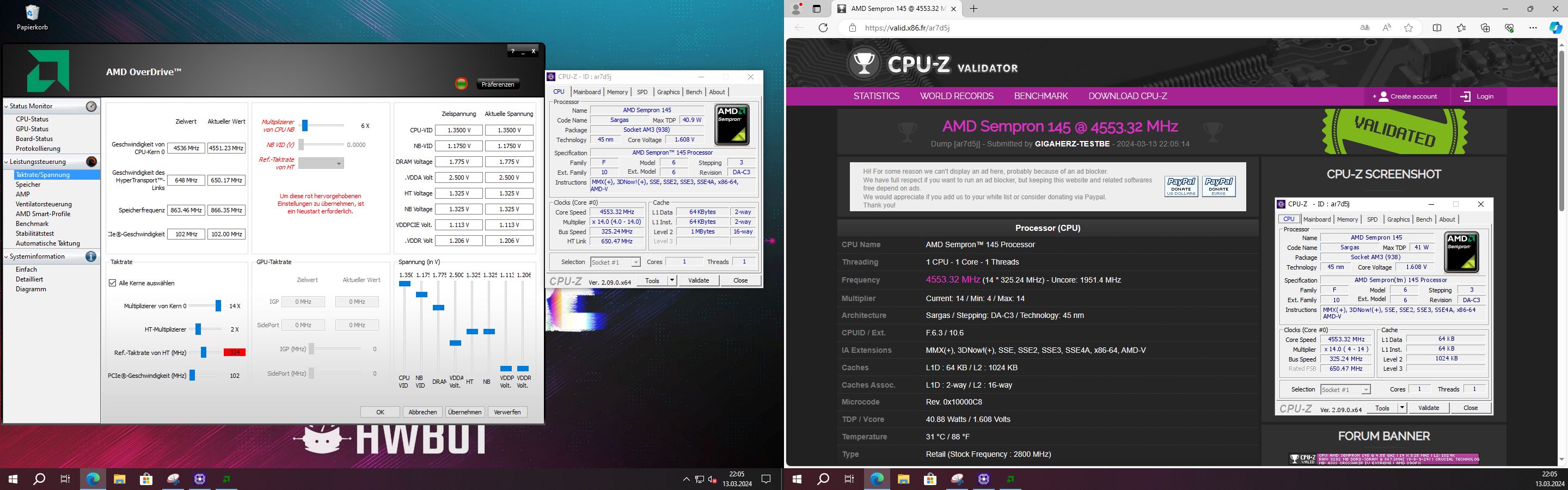Screen dimensions: 1568x490
Task: Adjust the Multiplizierer von CPU NB slider
Action: tap(305, 125)
